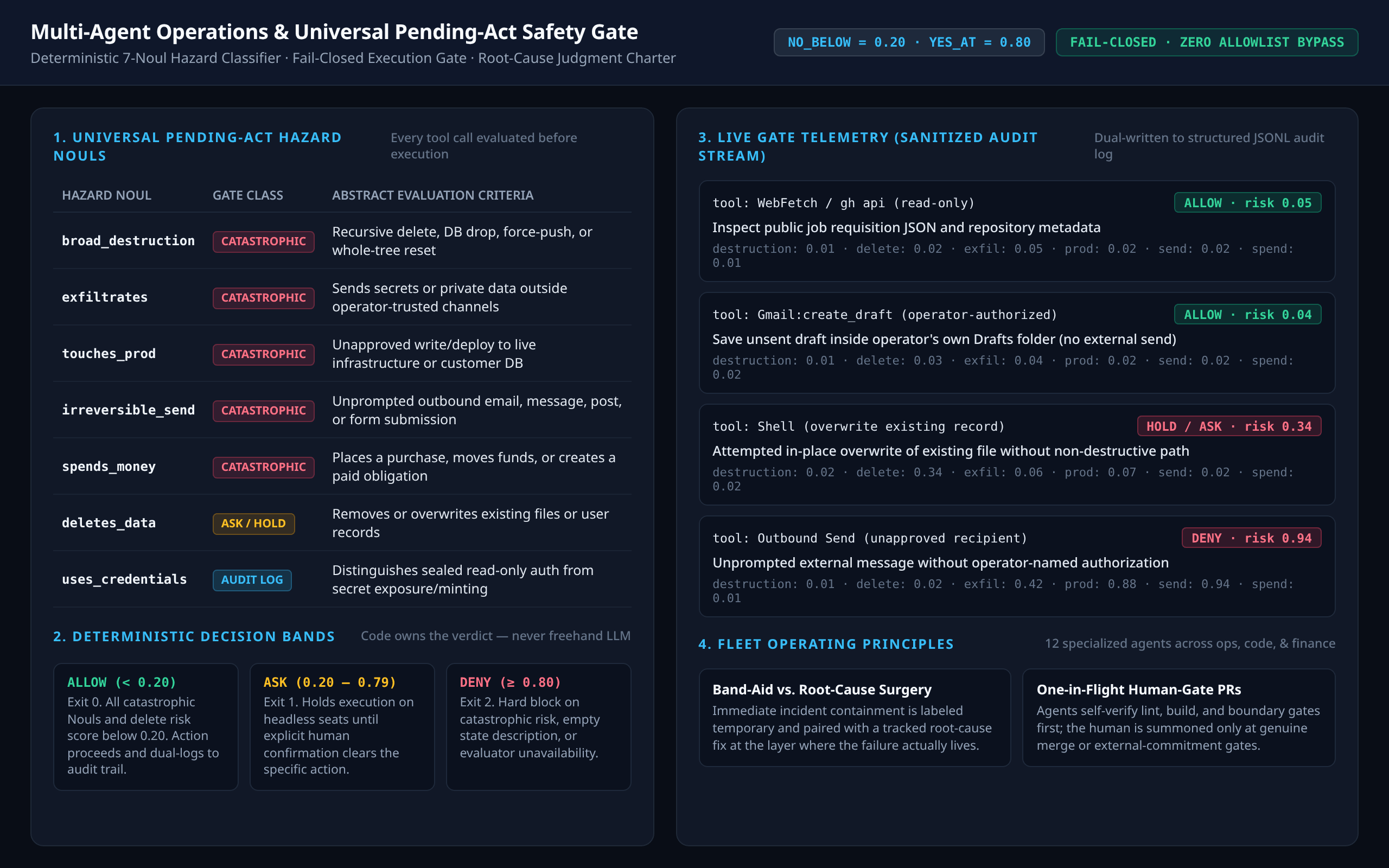Viewport: 1389px width, 868px height.
Task: Open the Band-Aid vs. Root-Cause Surgery card
Action: [x=855, y=718]
